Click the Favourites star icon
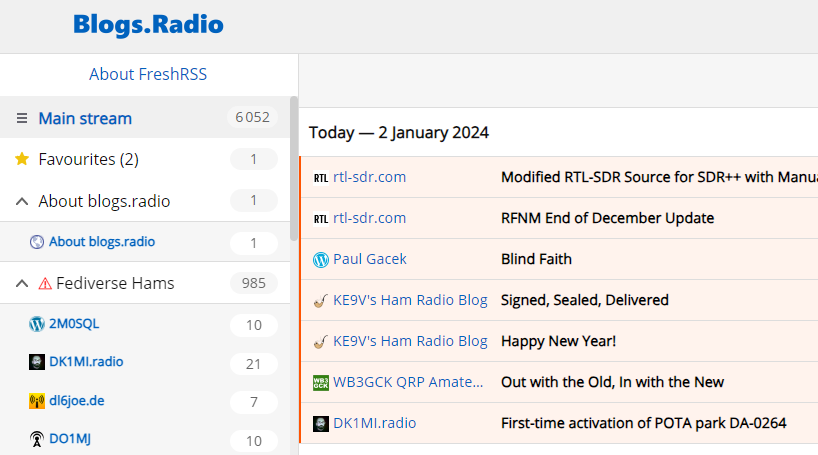Image resolution: width=818 pixels, height=455 pixels. pyautogui.click(x=22, y=159)
